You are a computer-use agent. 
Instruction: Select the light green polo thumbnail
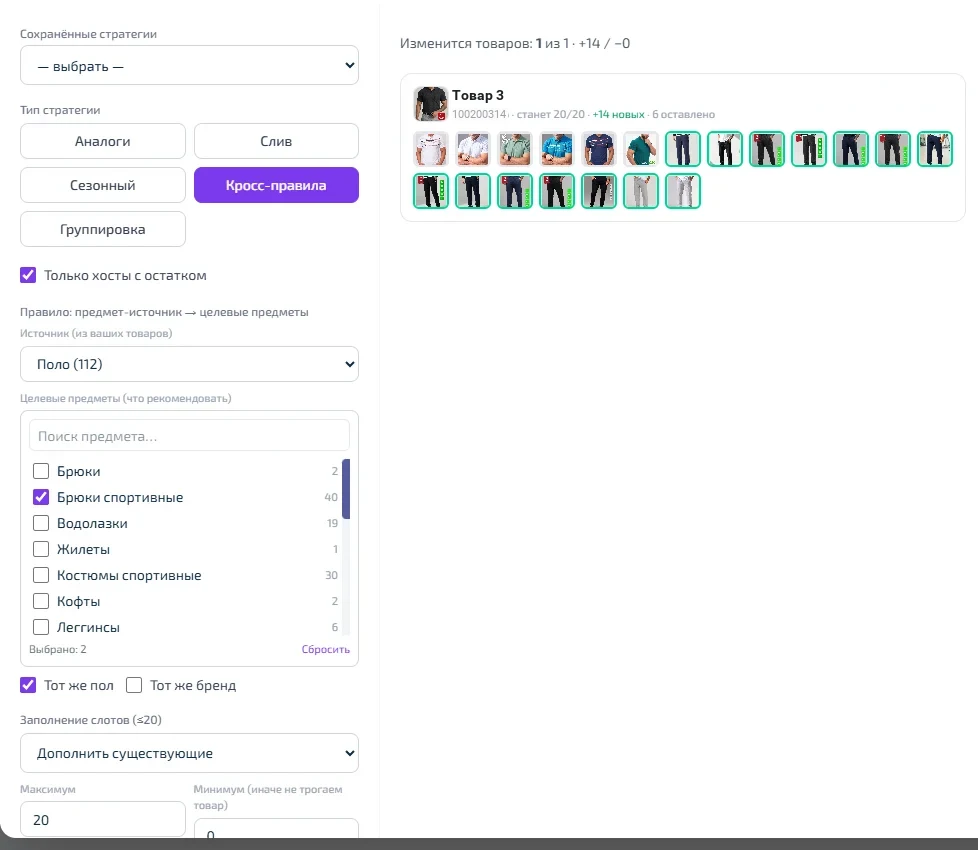coord(515,149)
